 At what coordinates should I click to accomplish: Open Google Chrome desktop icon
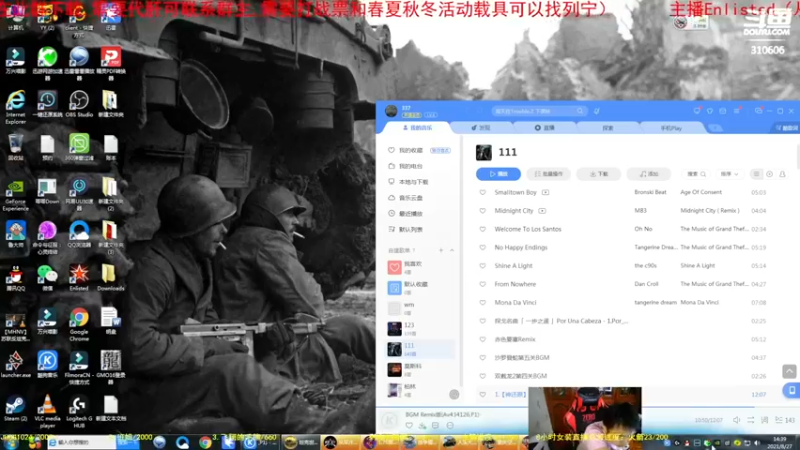pyautogui.click(x=79, y=323)
